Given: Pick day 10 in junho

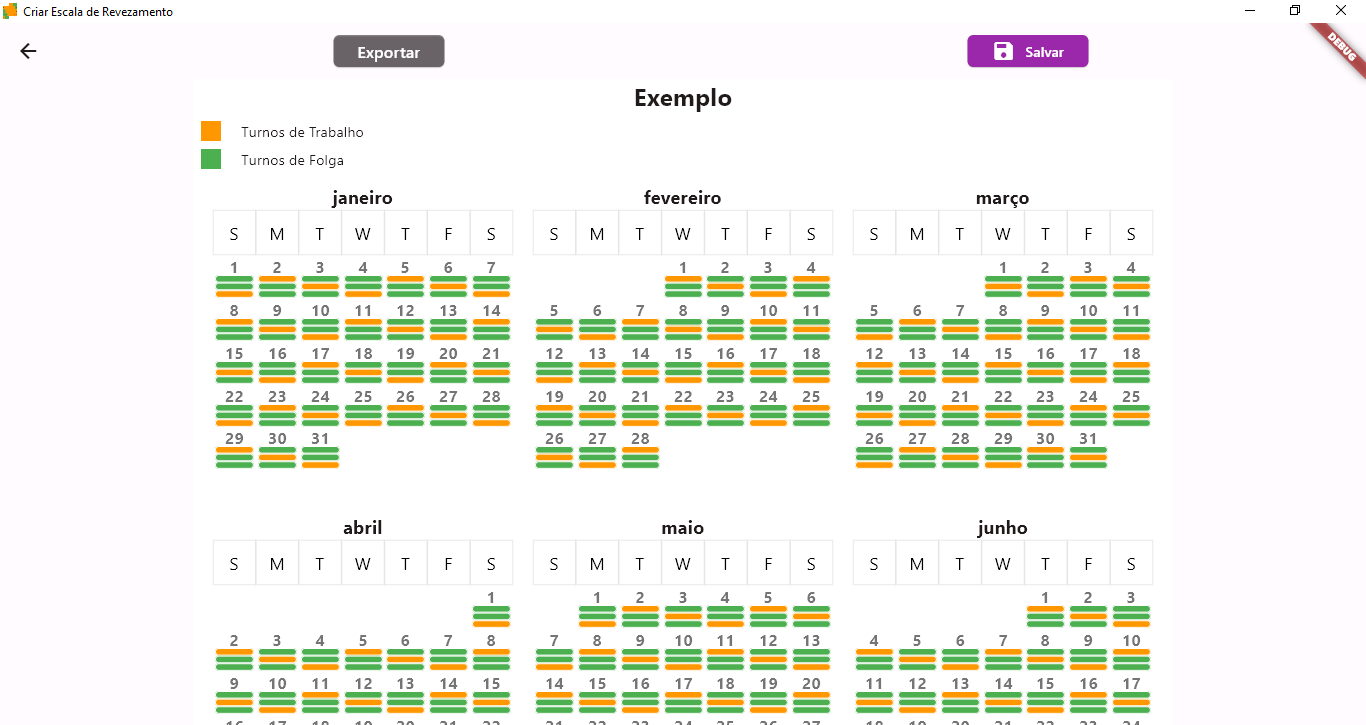Looking at the screenshot, I should pyautogui.click(x=1131, y=642).
